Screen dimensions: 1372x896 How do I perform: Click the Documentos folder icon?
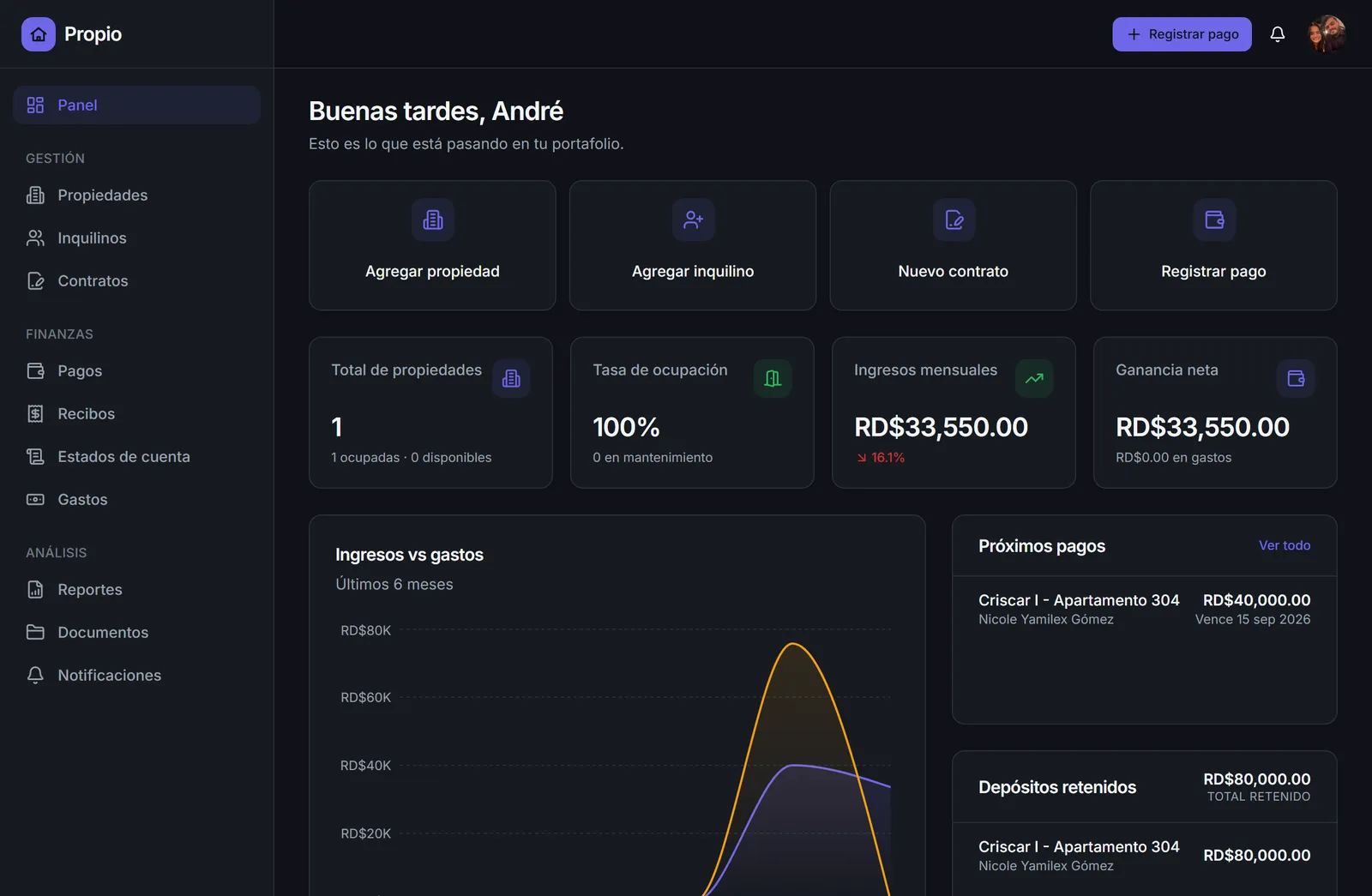click(x=35, y=633)
